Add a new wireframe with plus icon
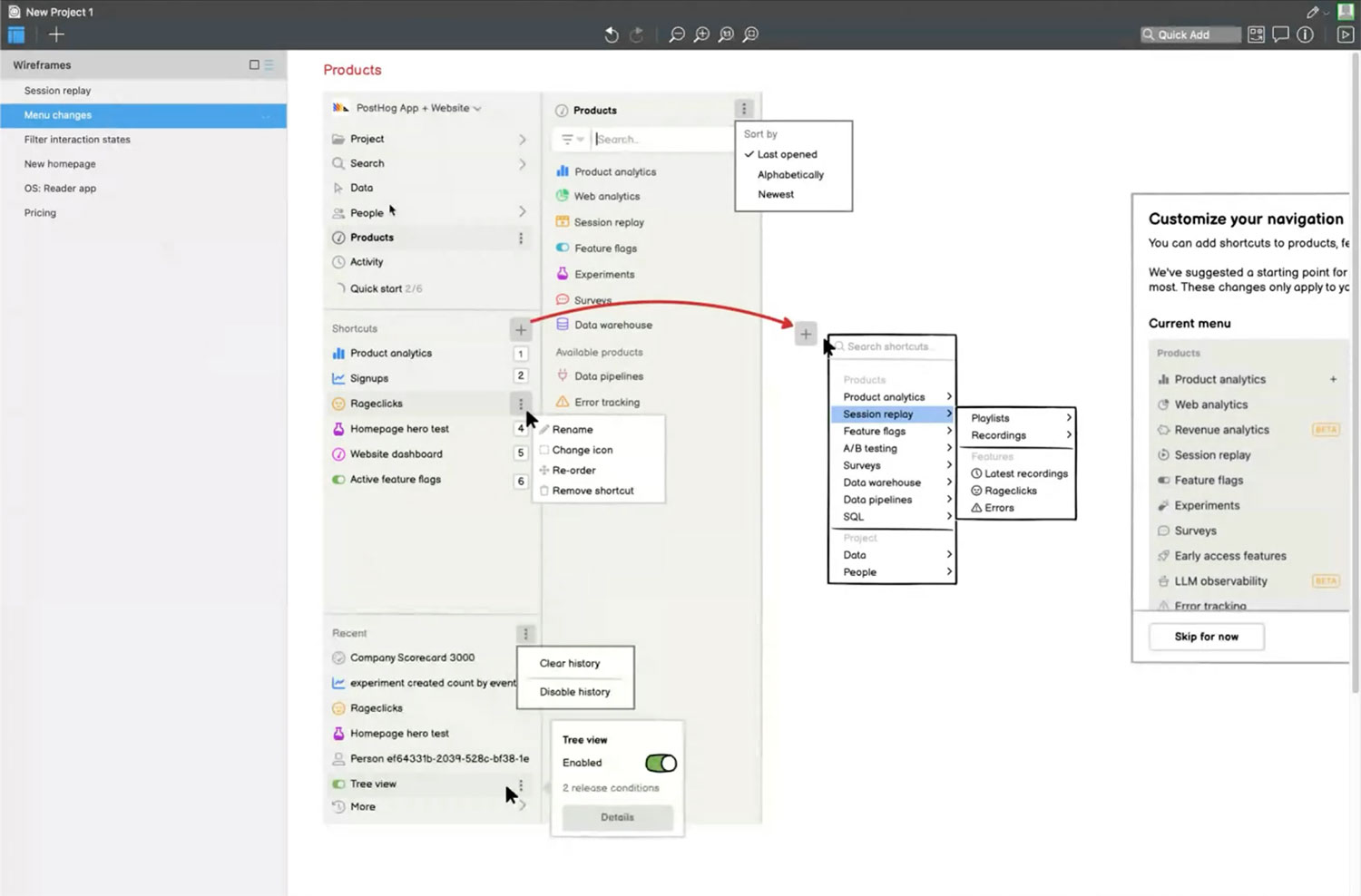 [x=56, y=34]
